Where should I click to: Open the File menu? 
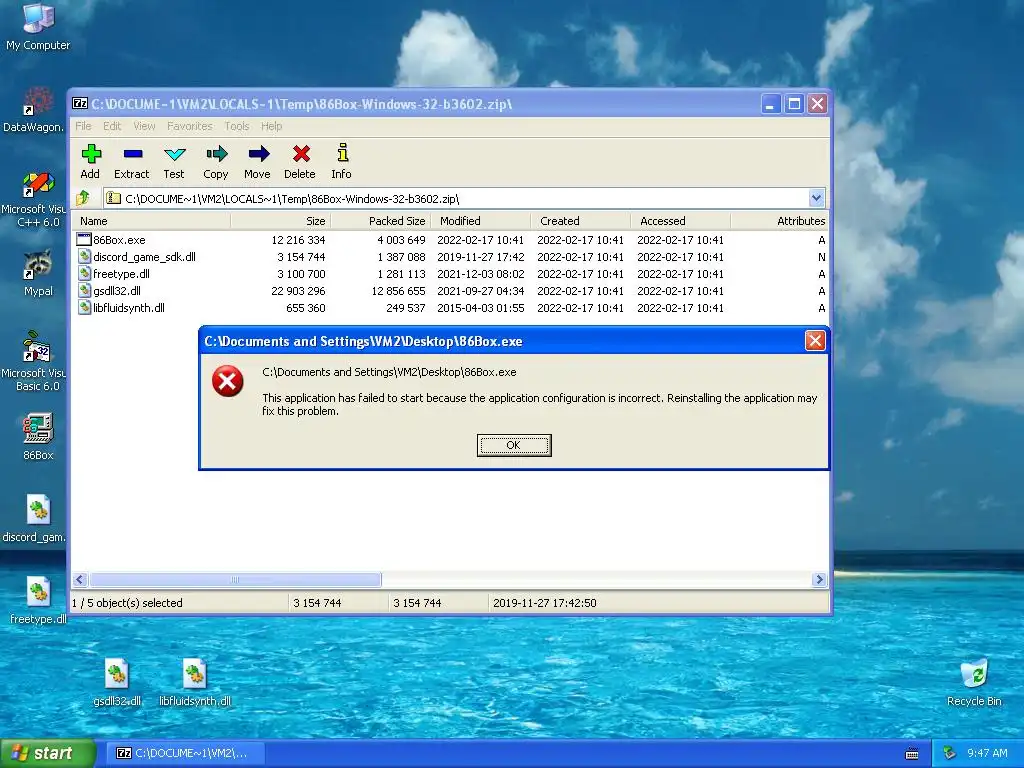(84, 126)
